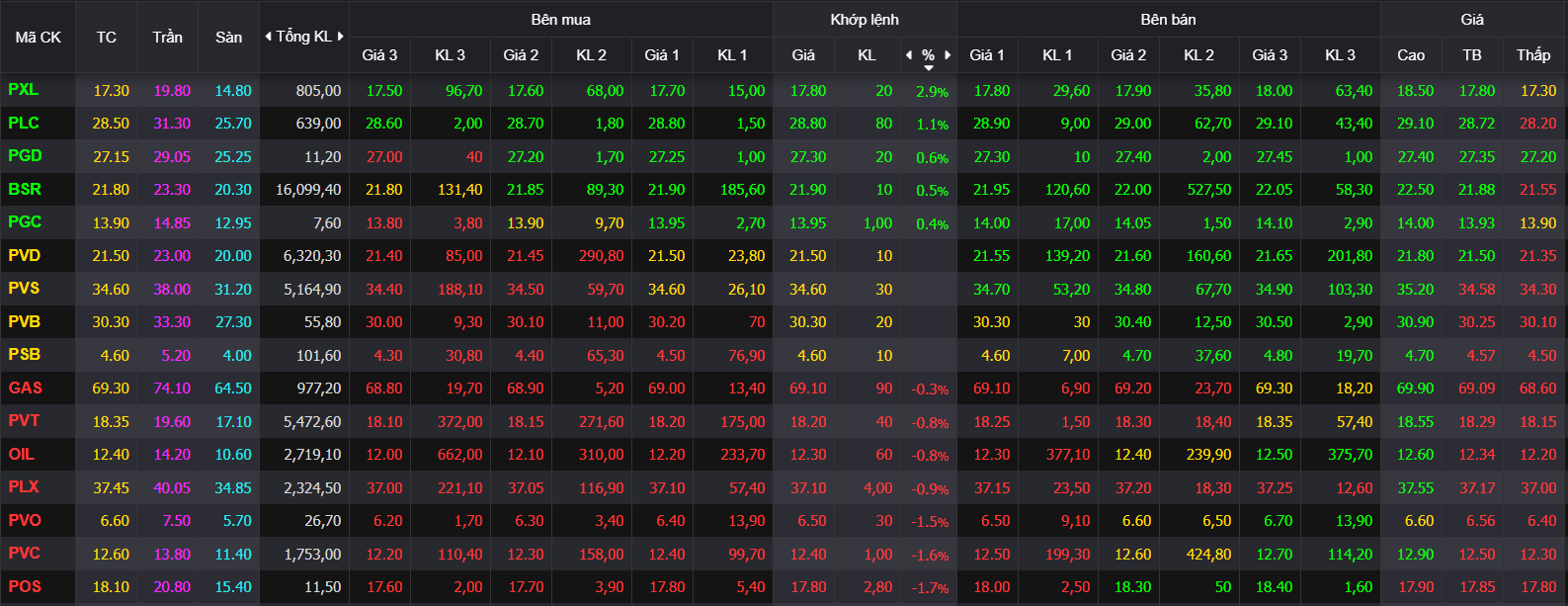Click PGC sell price 14.10
Image resolution: width=1568 pixels, height=606 pixels.
pos(1274,223)
